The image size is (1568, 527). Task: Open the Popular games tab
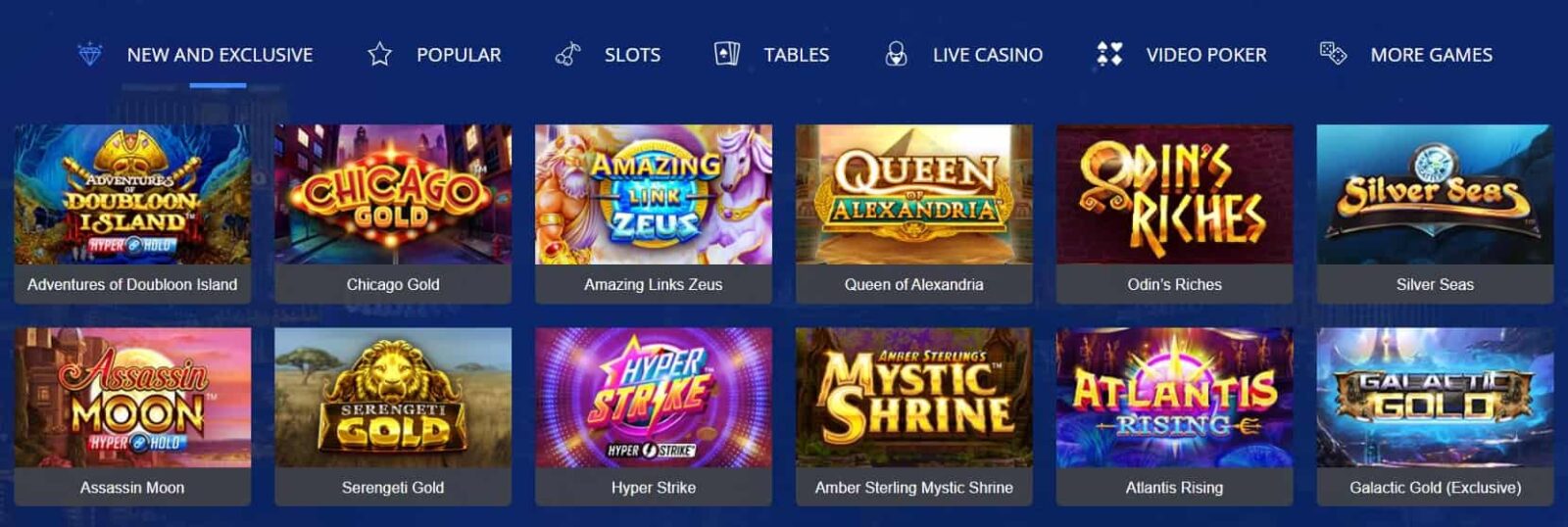coord(459,55)
